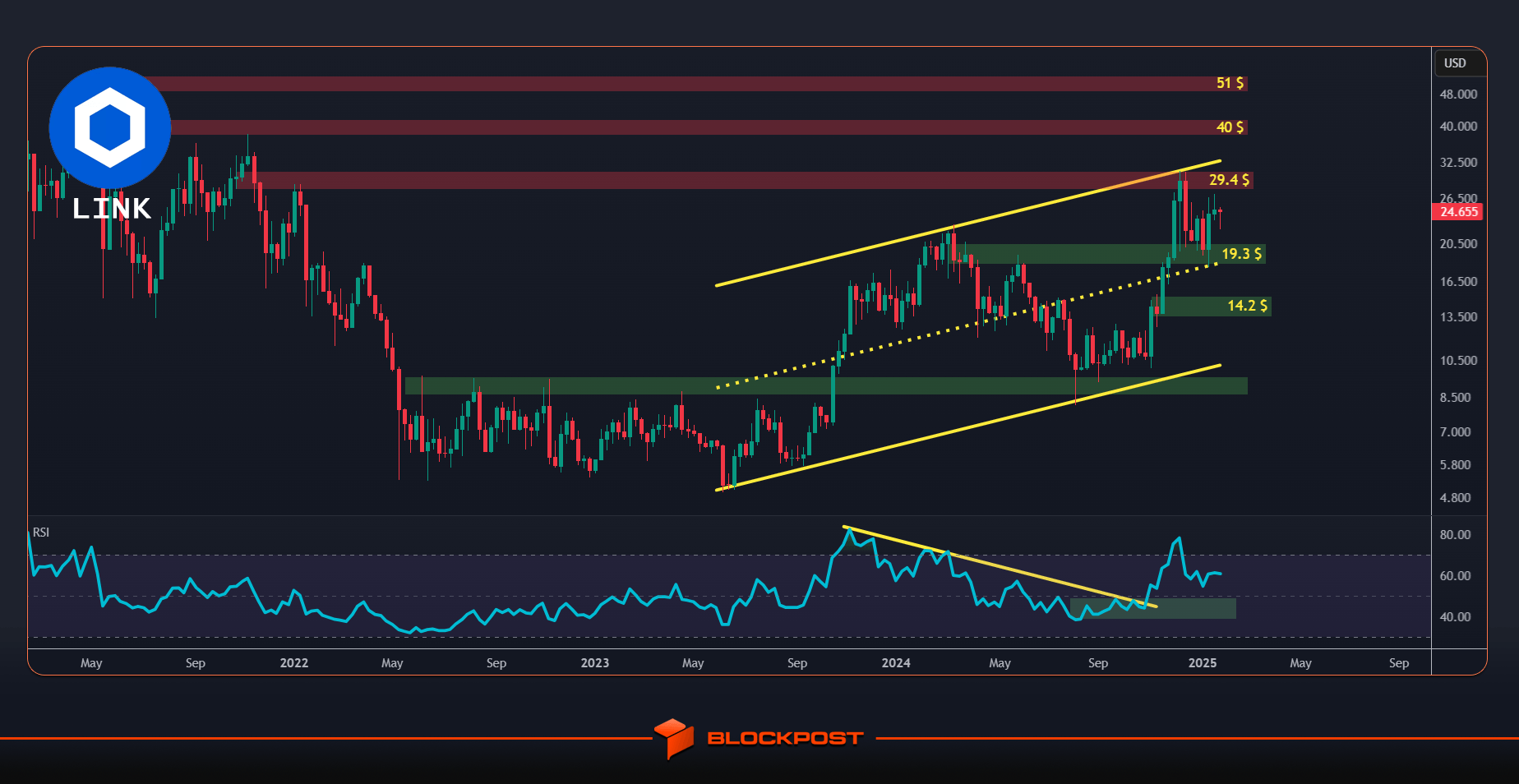This screenshot has width=1519, height=784.
Task: Select the 40 $ resistance zone label
Action: click(x=1230, y=127)
